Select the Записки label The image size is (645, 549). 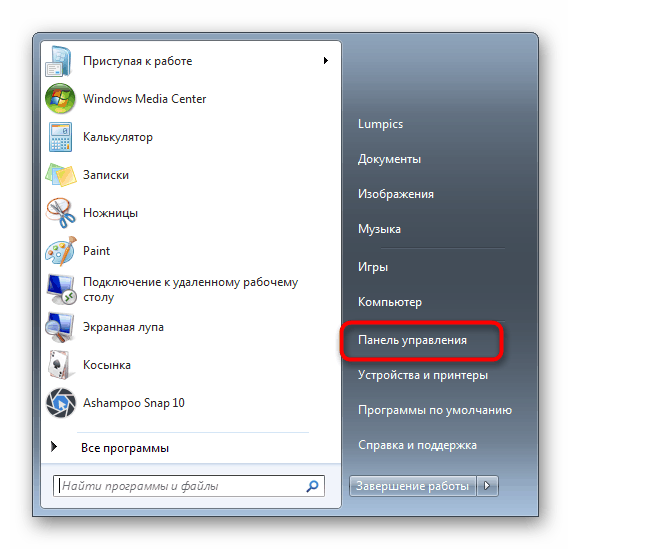pos(106,175)
